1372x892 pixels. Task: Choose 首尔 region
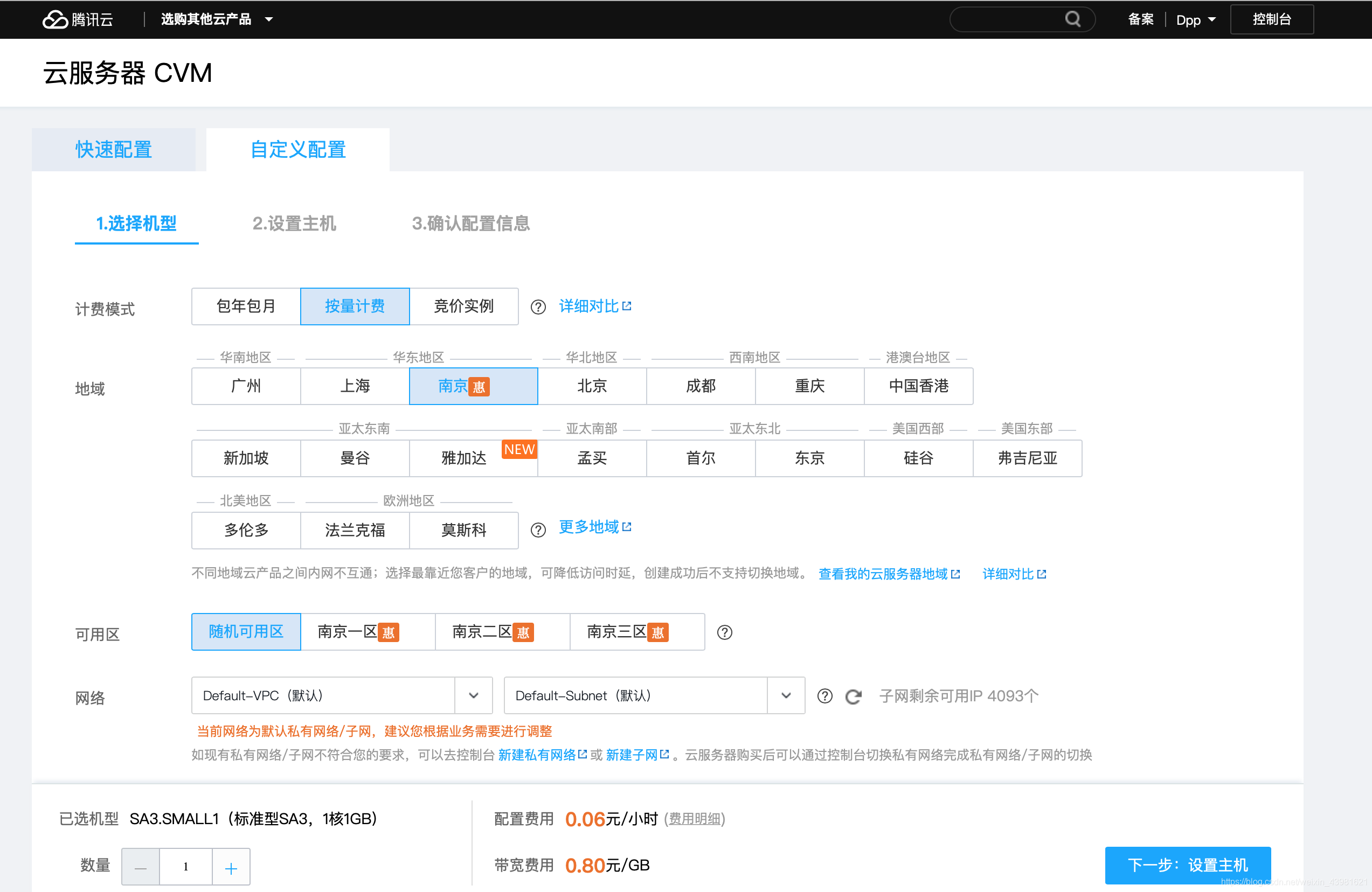[x=701, y=458]
